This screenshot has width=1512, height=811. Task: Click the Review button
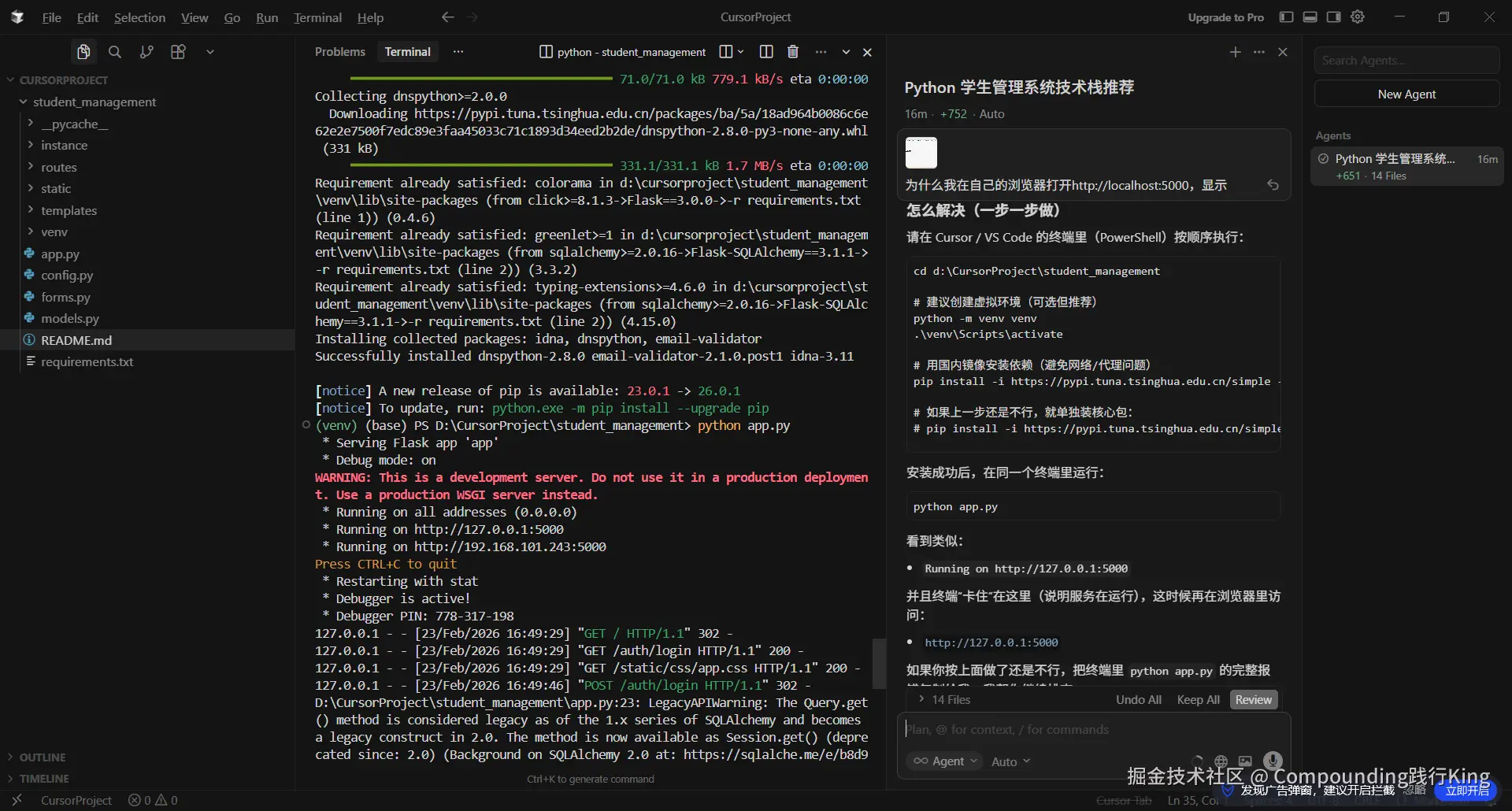coord(1253,699)
